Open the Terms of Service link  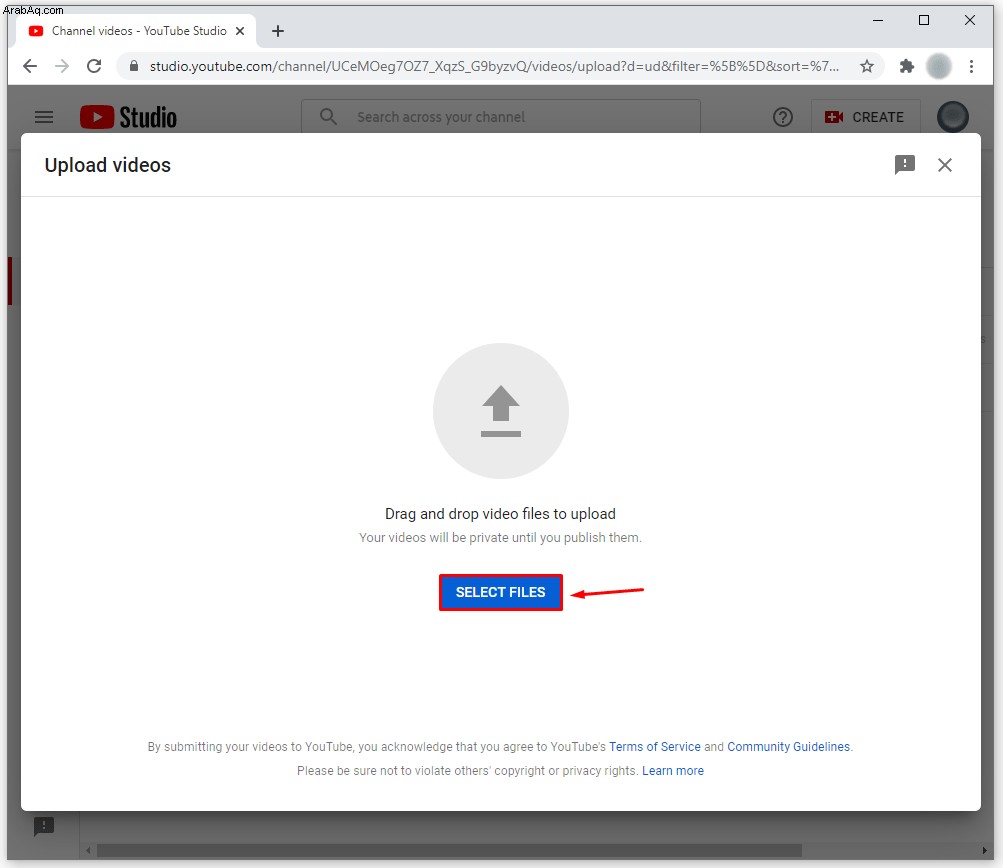(654, 746)
